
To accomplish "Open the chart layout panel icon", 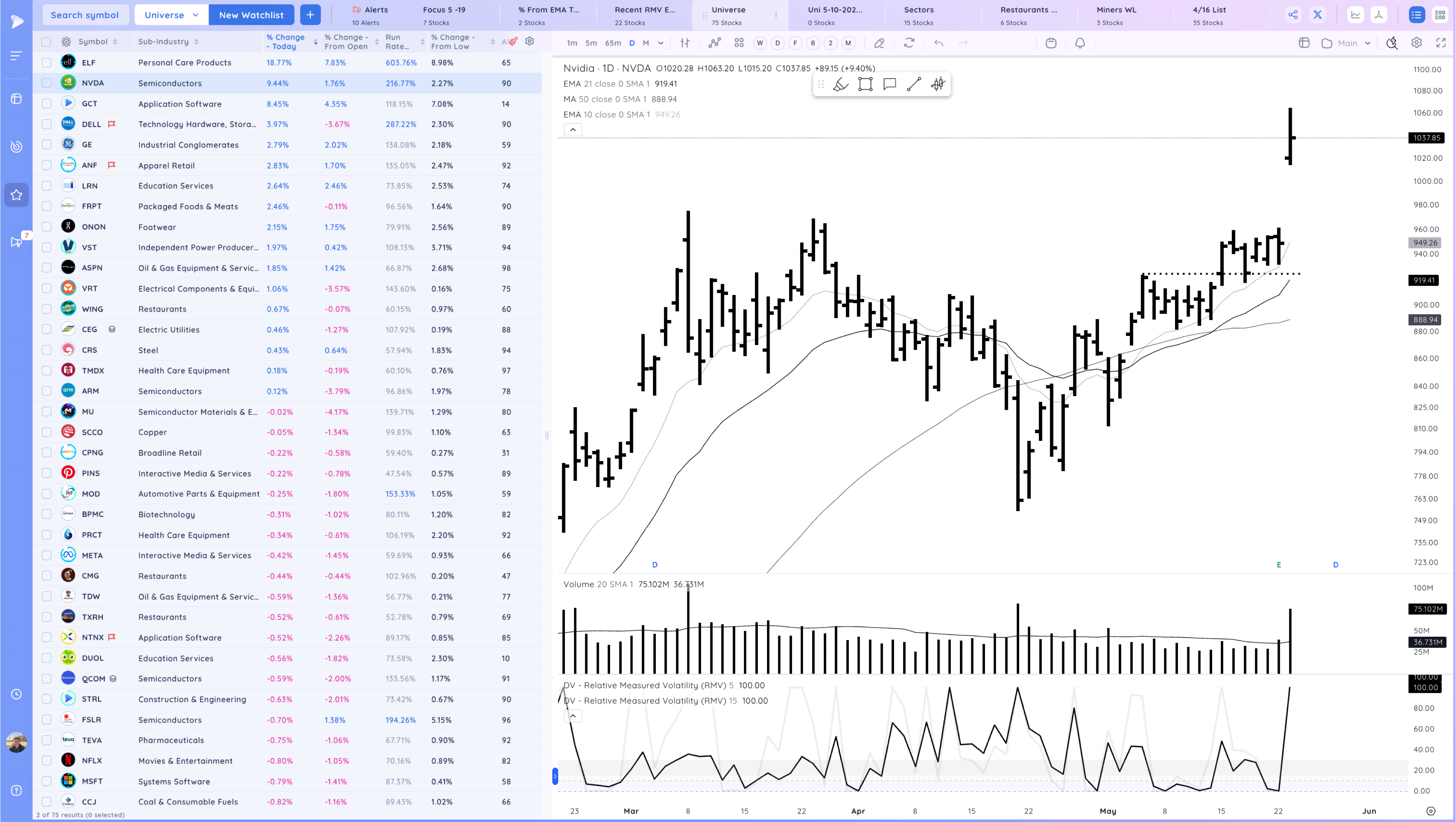I will coord(1304,43).
